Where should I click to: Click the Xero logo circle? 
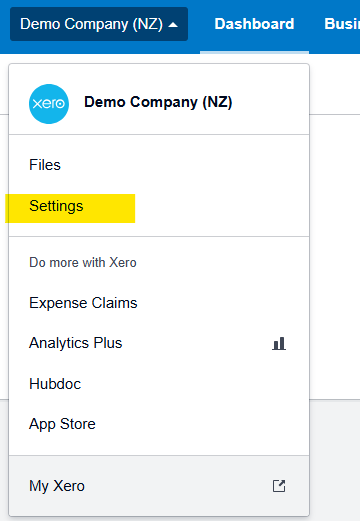[x=49, y=104]
